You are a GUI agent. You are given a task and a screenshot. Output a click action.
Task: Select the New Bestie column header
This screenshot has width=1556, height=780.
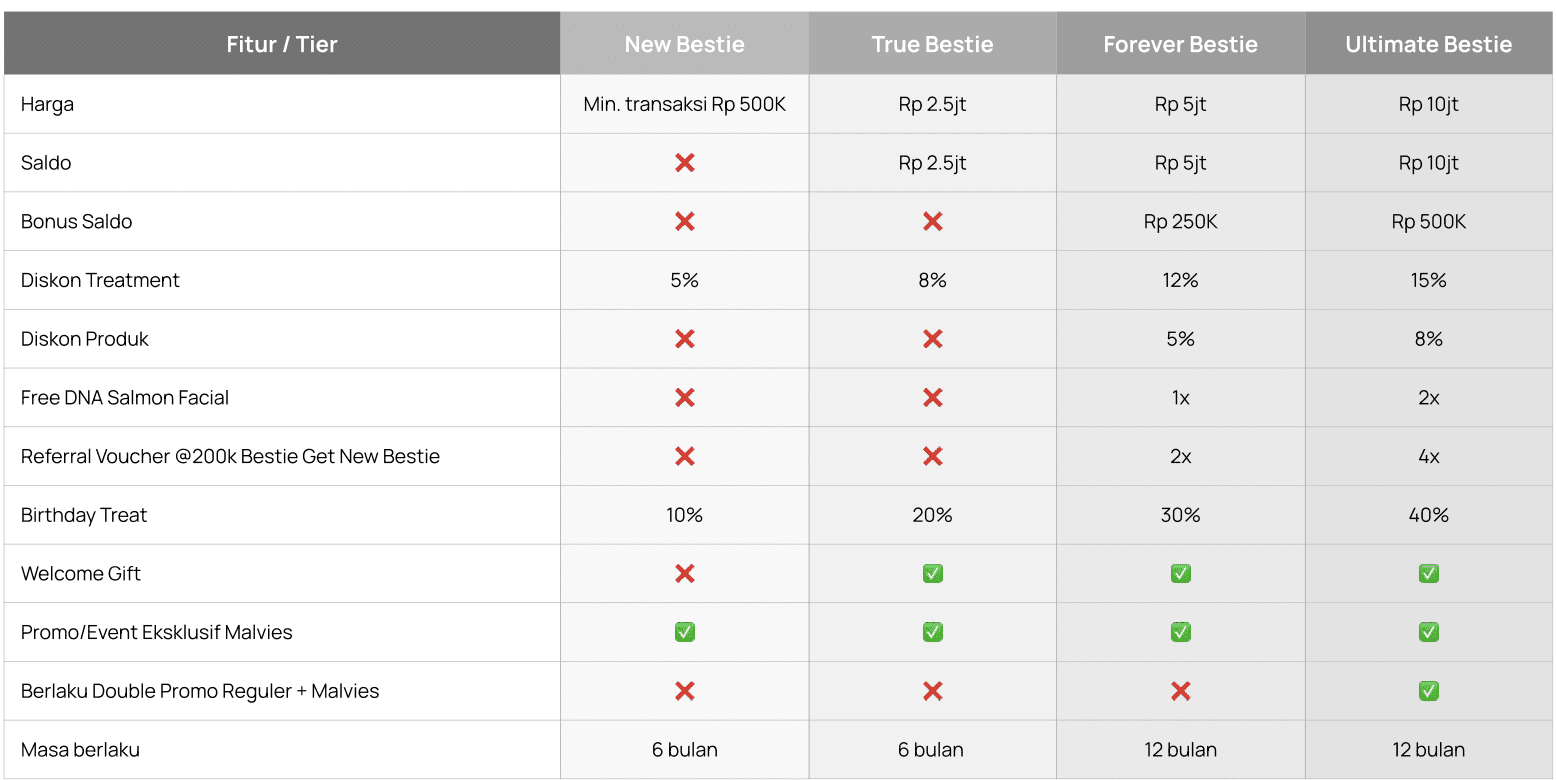685,44
